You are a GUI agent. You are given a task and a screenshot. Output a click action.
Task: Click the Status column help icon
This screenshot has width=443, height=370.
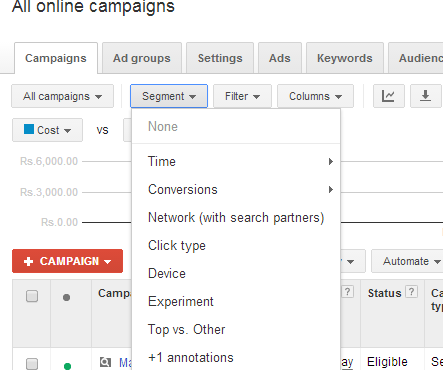412,292
